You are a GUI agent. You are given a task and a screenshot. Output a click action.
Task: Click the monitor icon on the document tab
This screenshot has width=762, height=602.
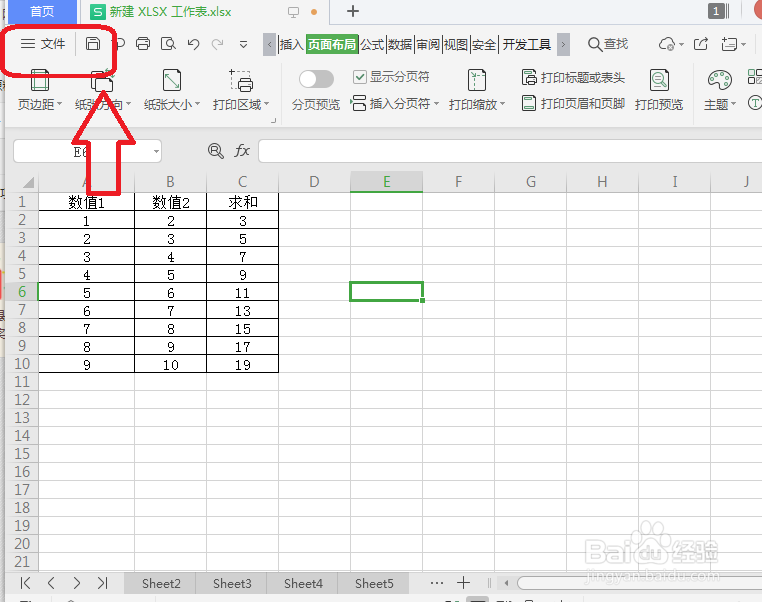click(293, 12)
